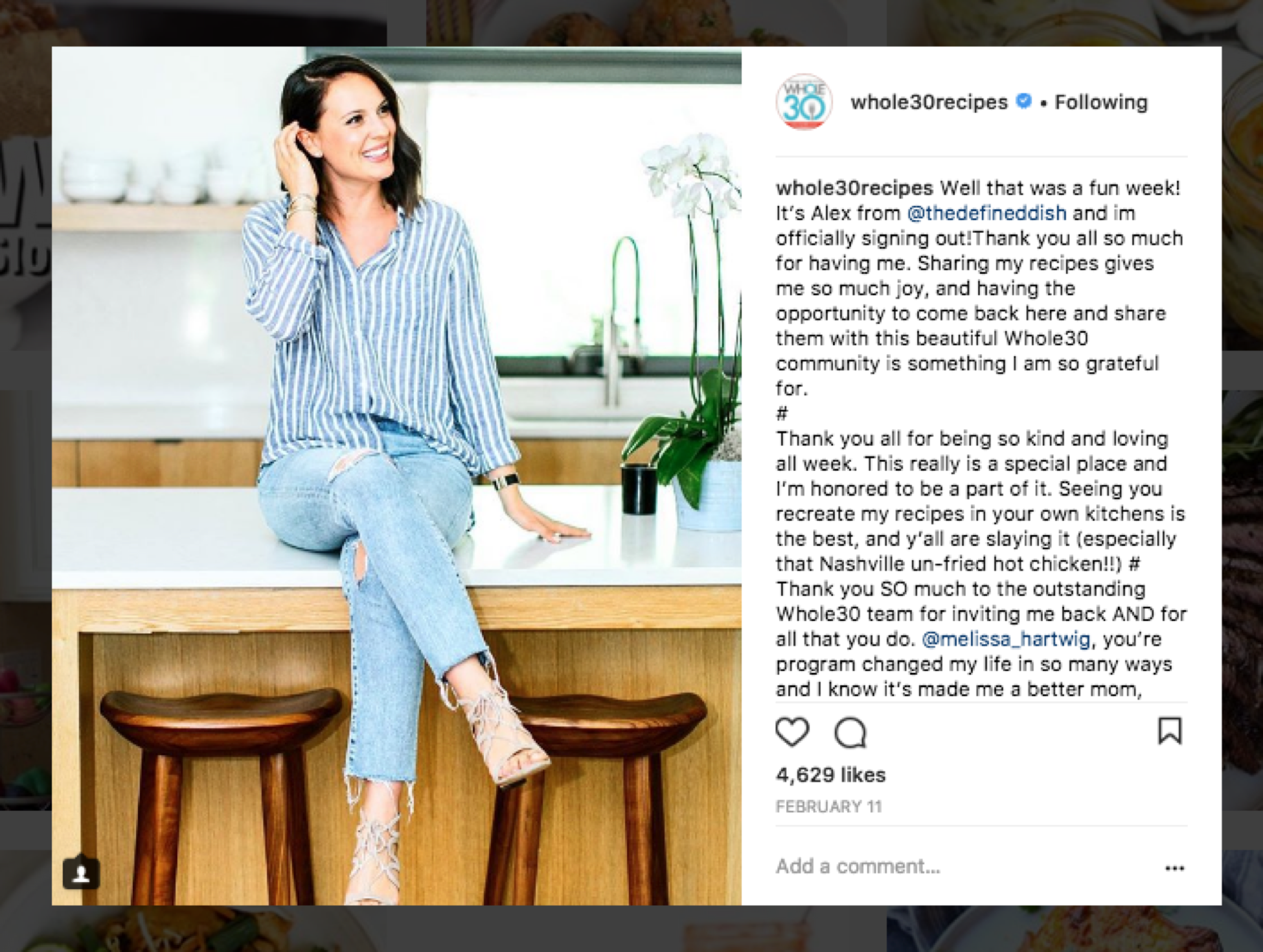The image size is (1263, 952).
Task: Save post with the bookmark icon
Action: (1170, 731)
